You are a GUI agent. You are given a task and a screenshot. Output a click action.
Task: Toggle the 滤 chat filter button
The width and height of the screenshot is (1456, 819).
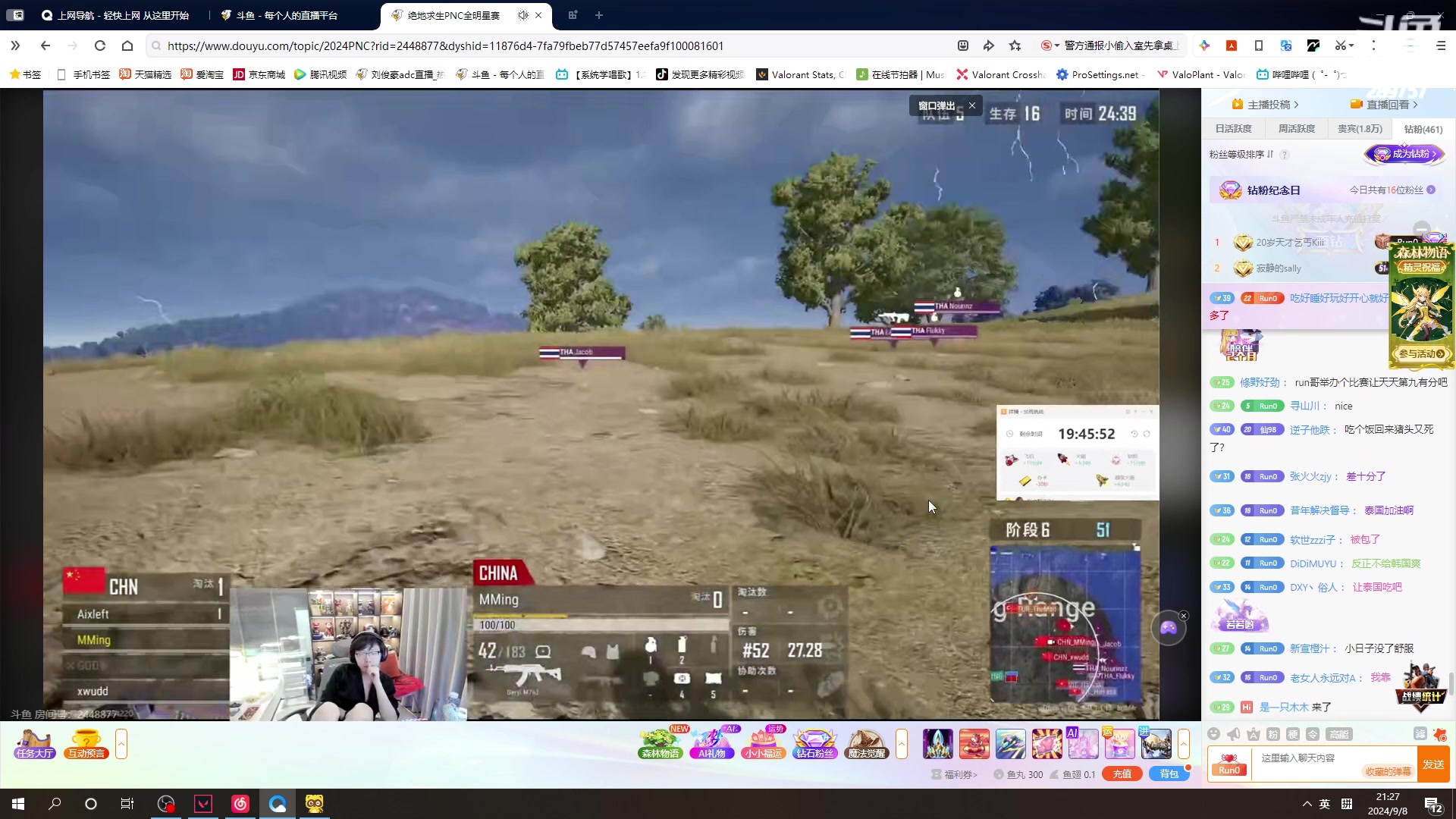1420,734
